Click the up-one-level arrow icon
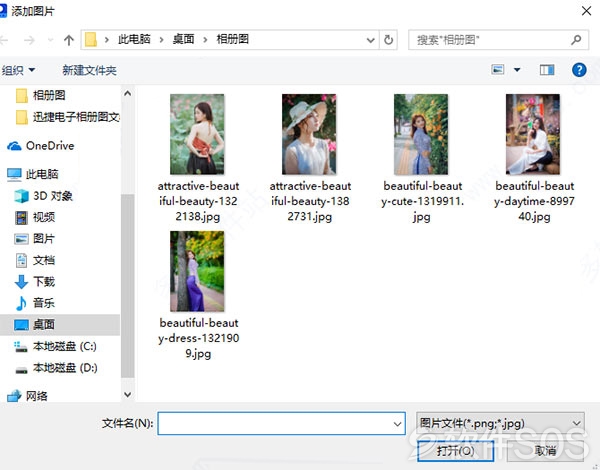This screenshot has height=470, width=600. point(69,40)
